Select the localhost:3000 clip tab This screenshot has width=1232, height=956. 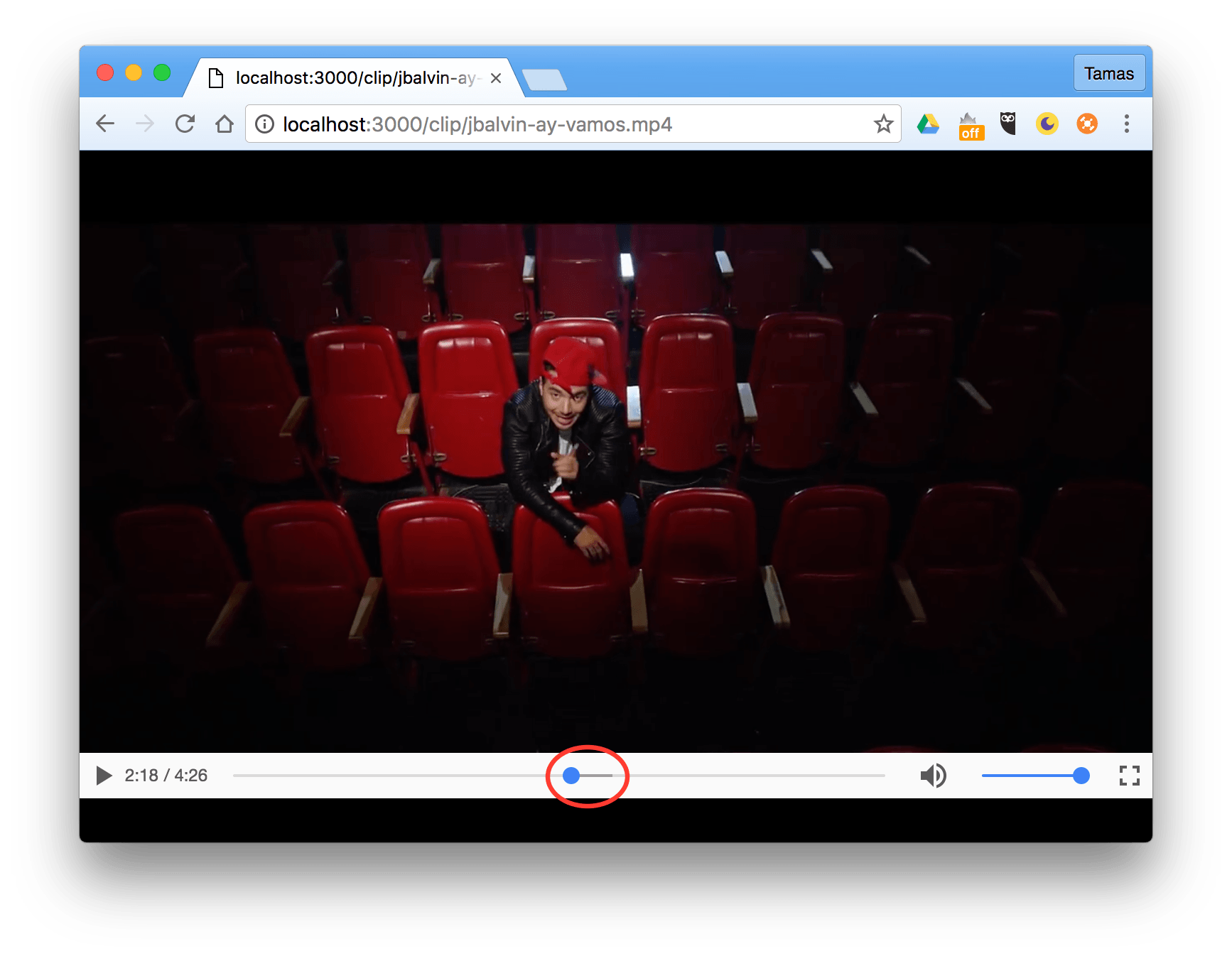[355, 77]
